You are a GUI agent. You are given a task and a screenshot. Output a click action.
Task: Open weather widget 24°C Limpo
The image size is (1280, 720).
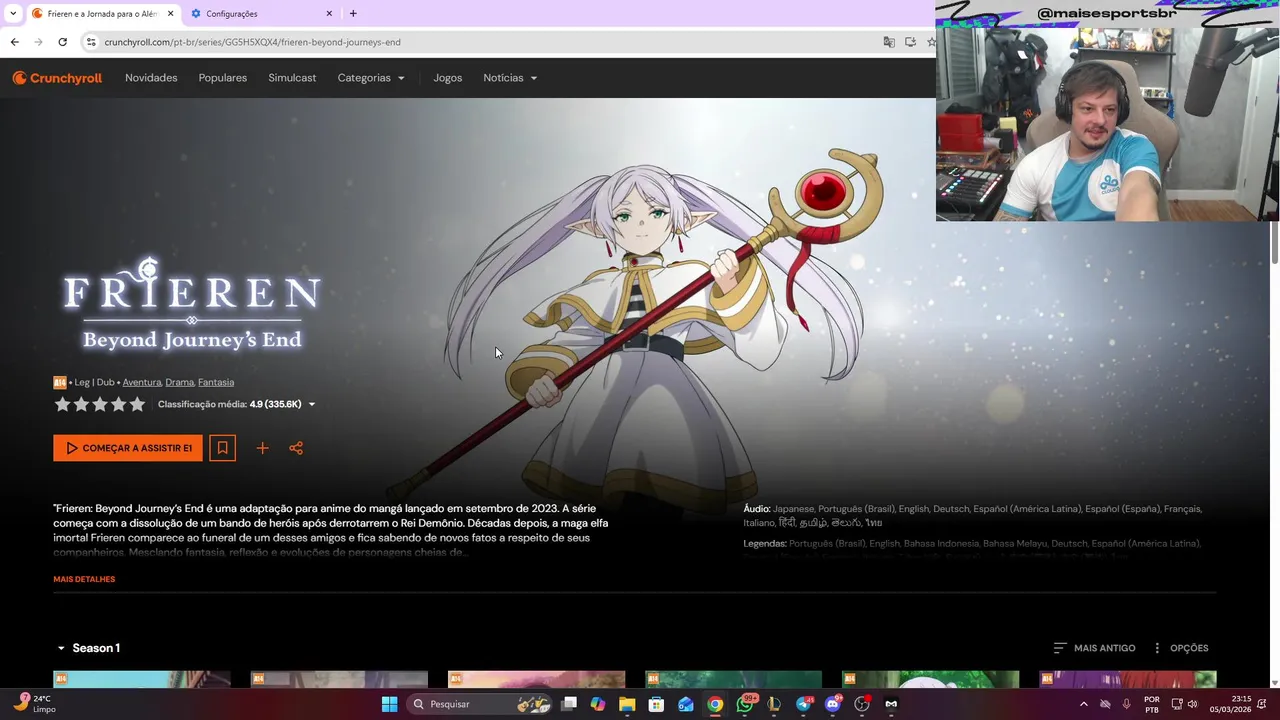click(x=36, y=704)
